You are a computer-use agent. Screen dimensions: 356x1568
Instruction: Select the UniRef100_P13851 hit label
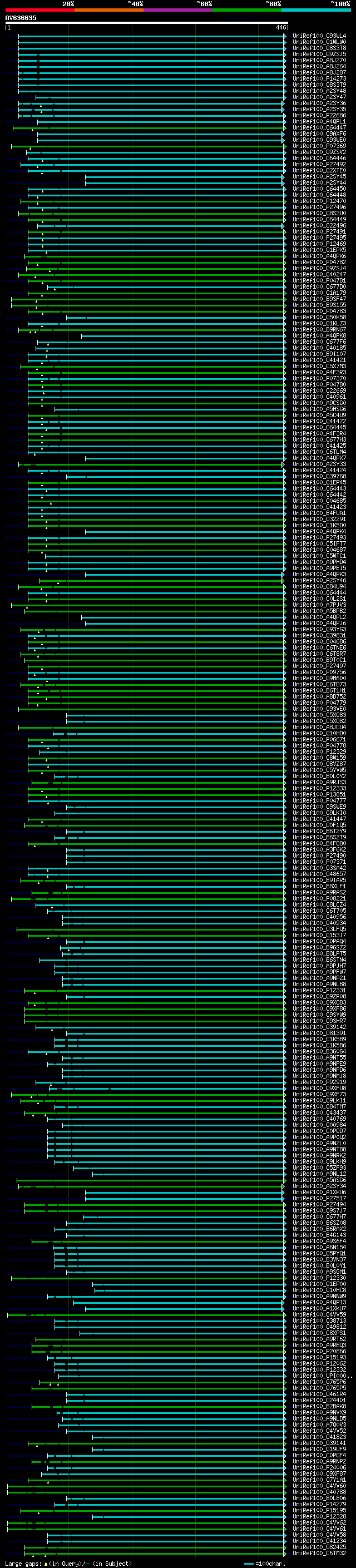(x=319, y=794)
